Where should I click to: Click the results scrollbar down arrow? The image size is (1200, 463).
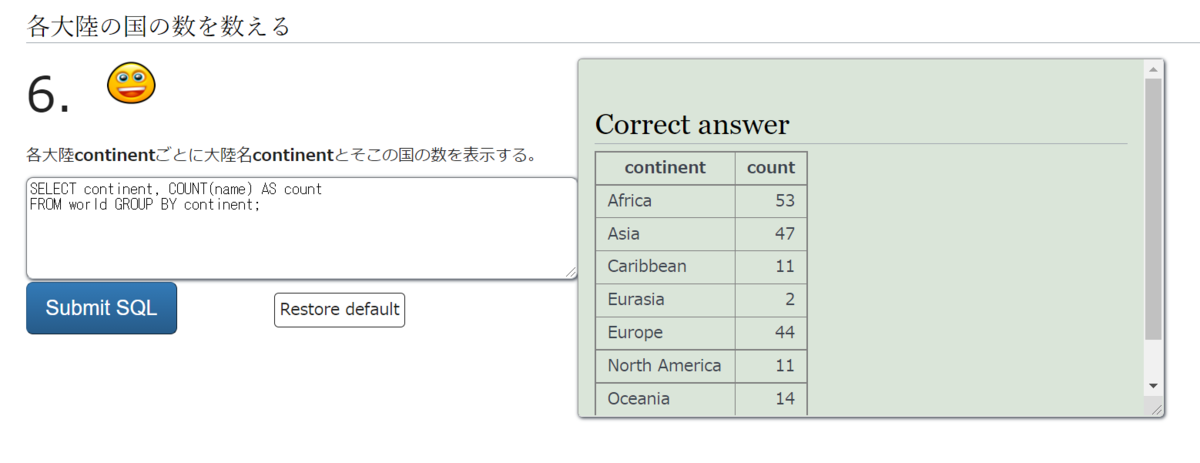coord(1152,385)
